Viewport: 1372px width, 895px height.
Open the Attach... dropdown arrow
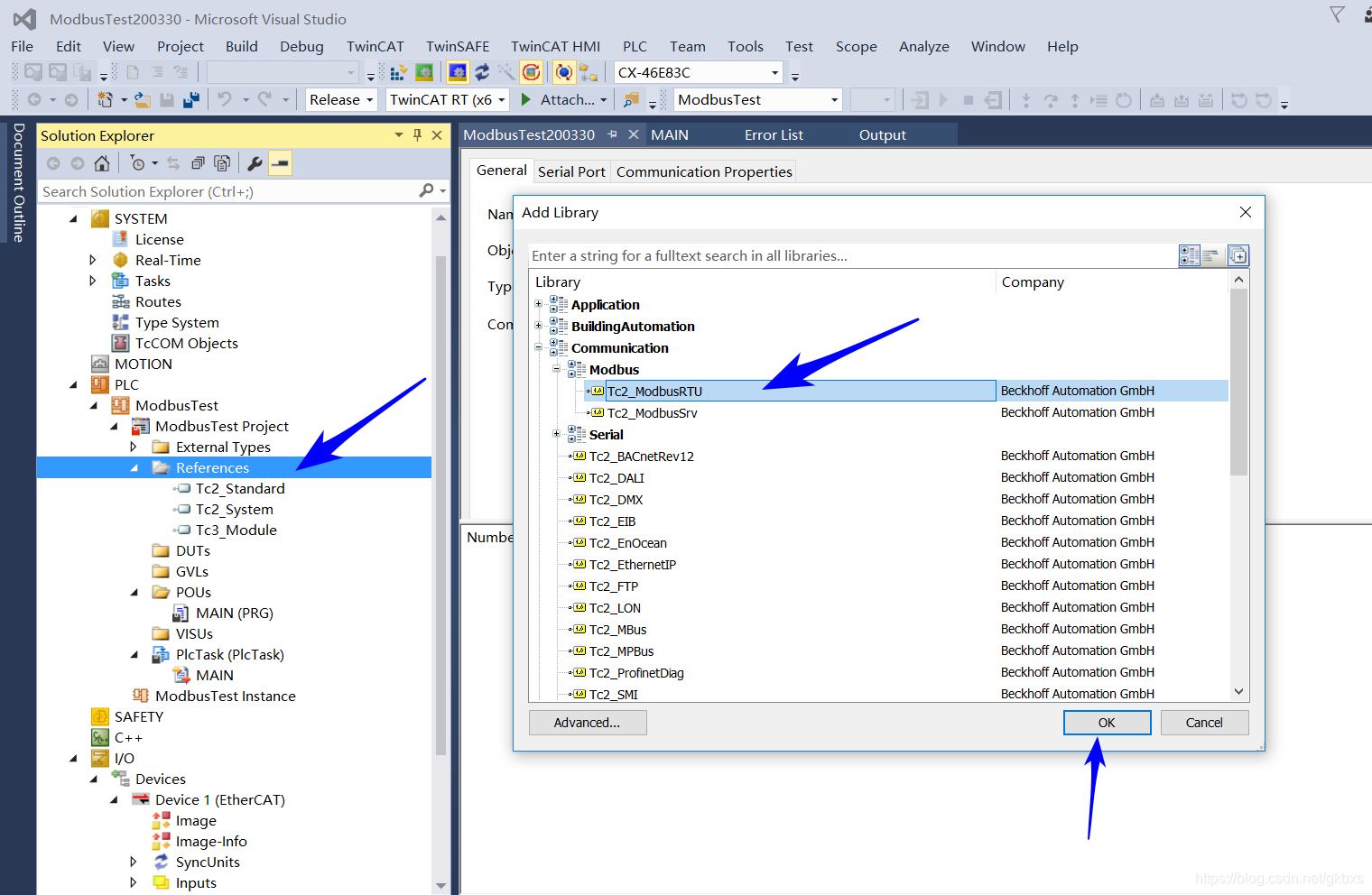coord(604,99)
